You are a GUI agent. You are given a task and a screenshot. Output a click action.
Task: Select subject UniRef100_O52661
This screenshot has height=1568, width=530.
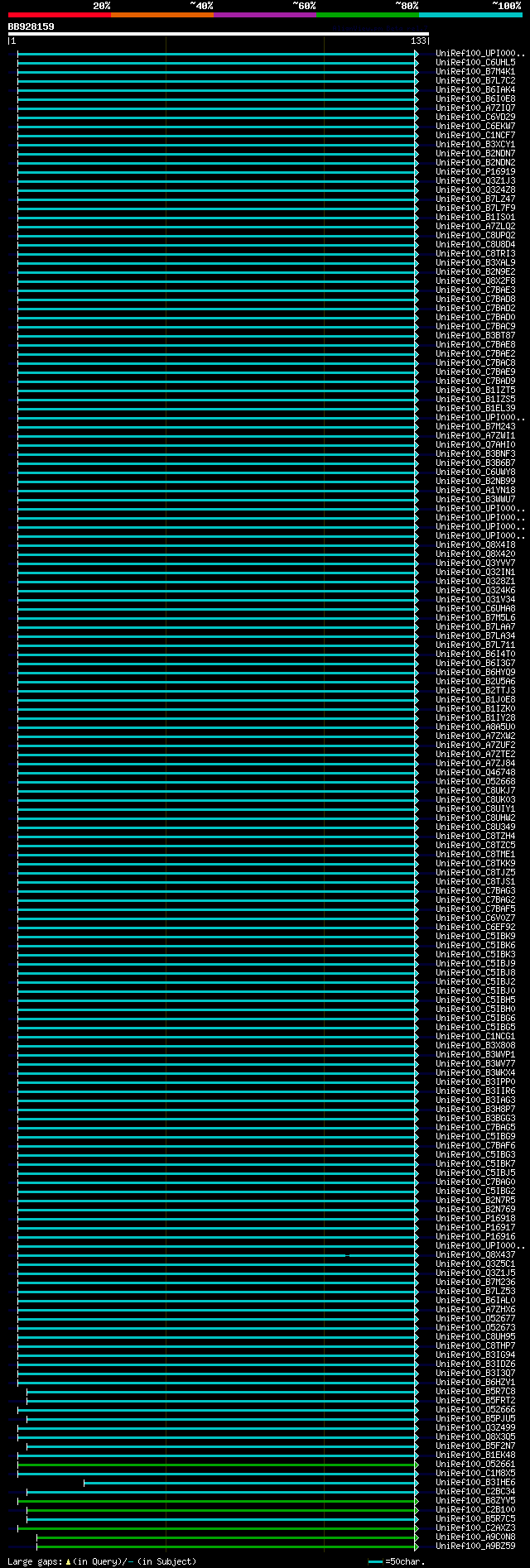coord(476,1464)
